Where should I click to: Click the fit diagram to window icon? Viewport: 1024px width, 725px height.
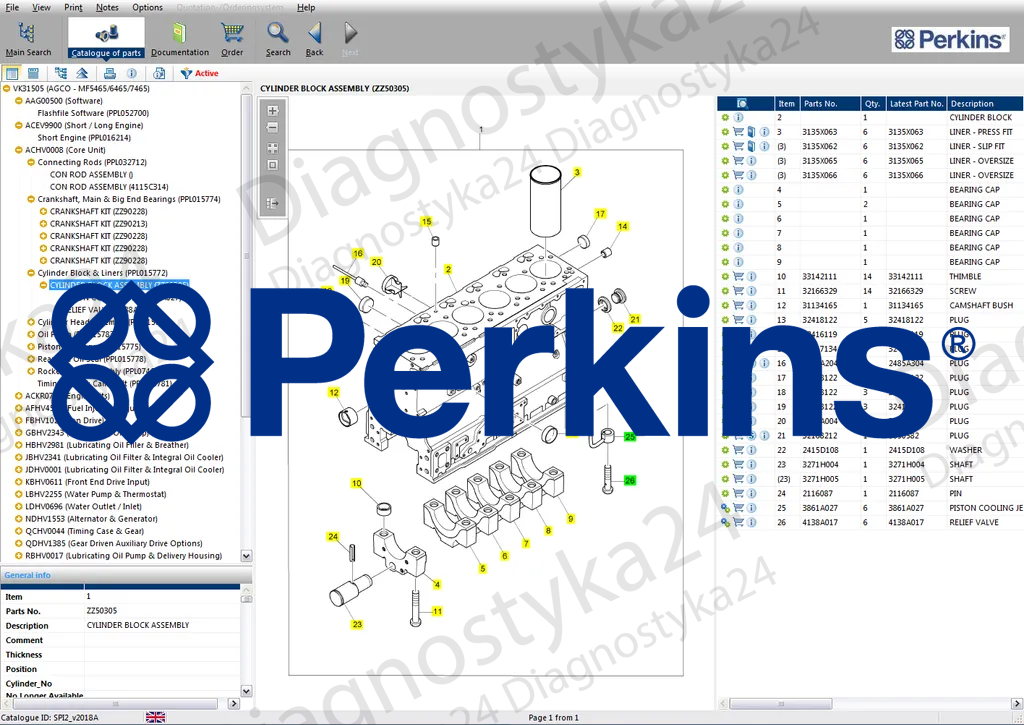pyautogui.click(x=273, y=148)
